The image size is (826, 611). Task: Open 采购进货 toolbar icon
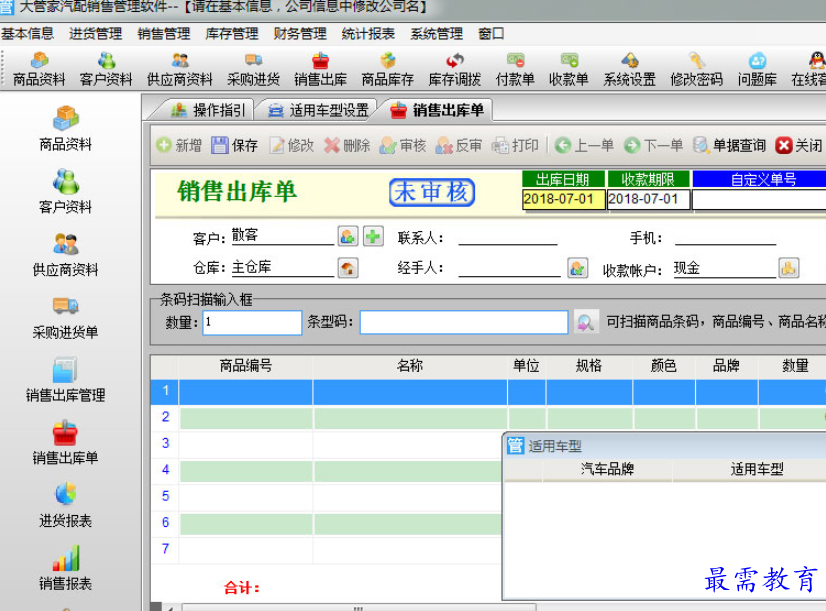coord(253,70)
